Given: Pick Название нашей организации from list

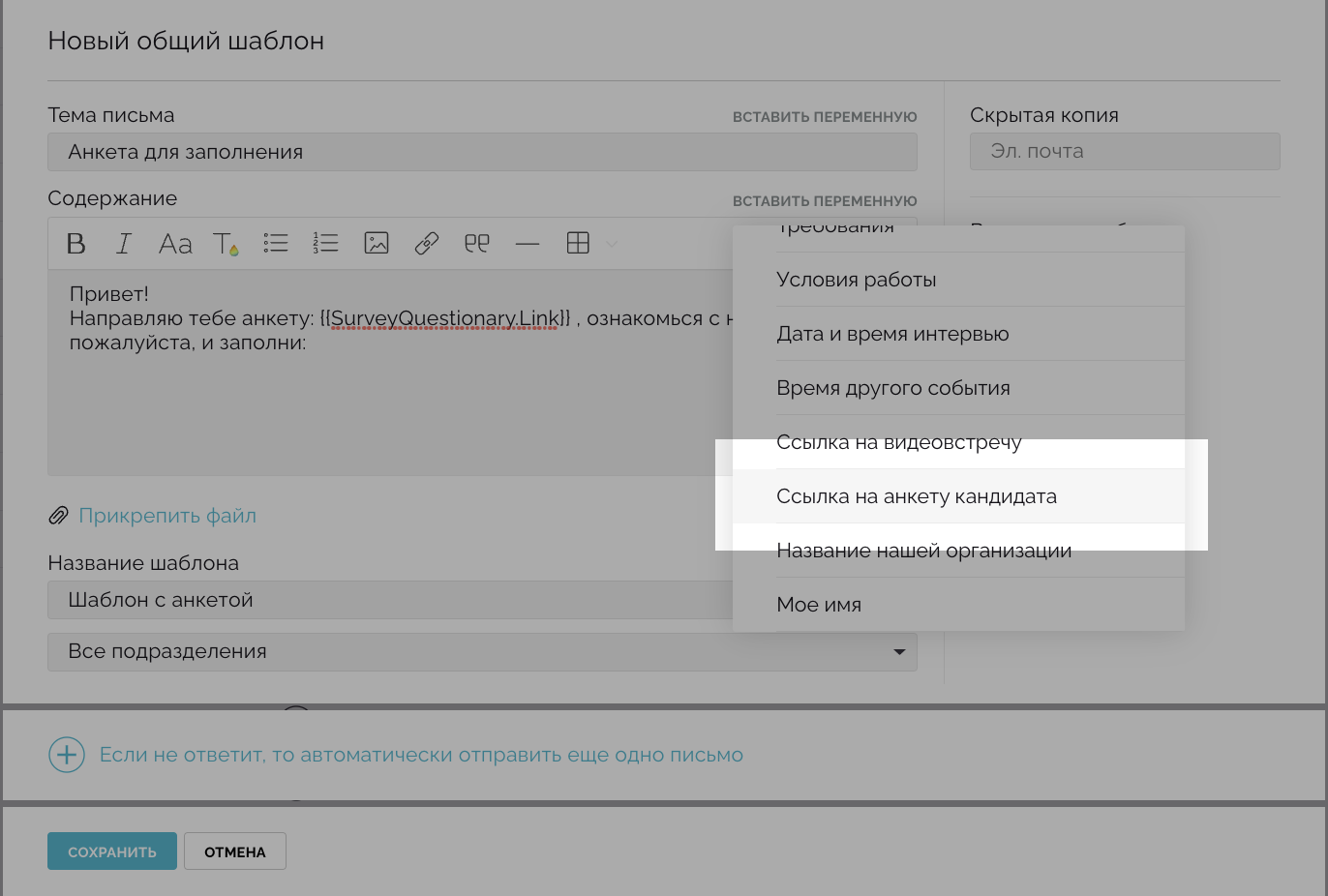Looking at the screenshot, I should pos(923,551).
